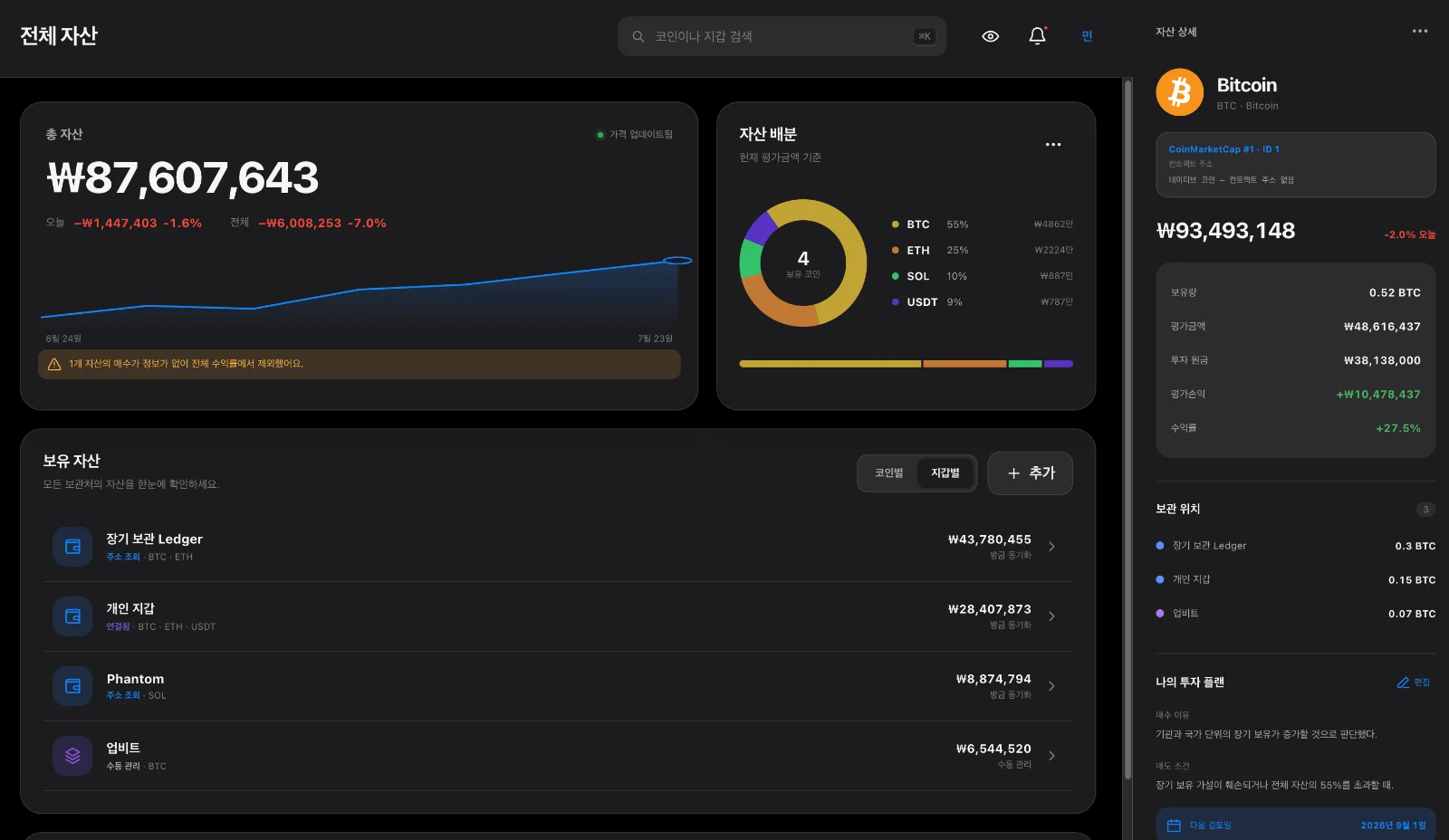Click the Phantom wallet icon

click(x=72, y=686)
